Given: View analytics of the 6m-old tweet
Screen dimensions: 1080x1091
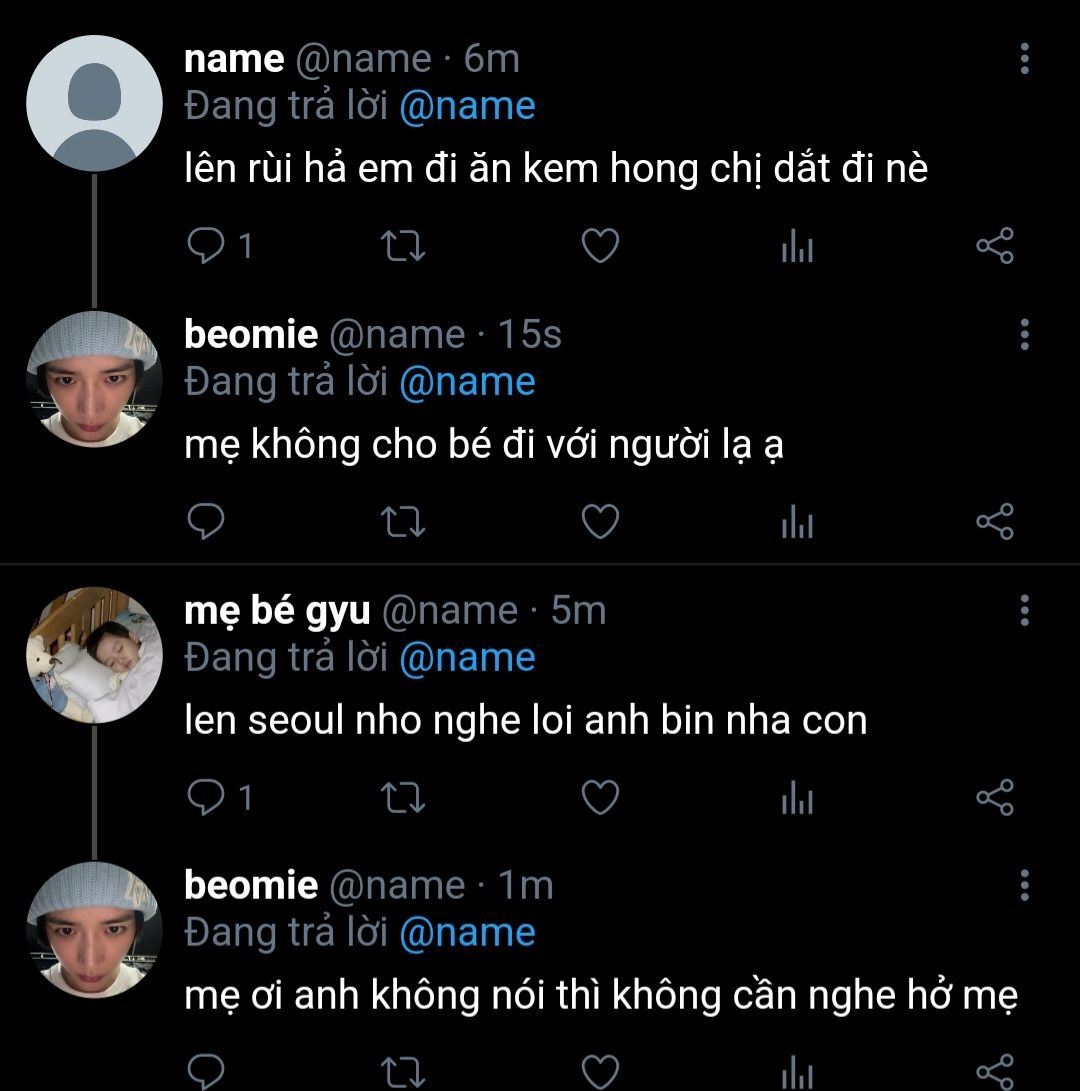Looking at the screenshot, I should click(797, 245).
